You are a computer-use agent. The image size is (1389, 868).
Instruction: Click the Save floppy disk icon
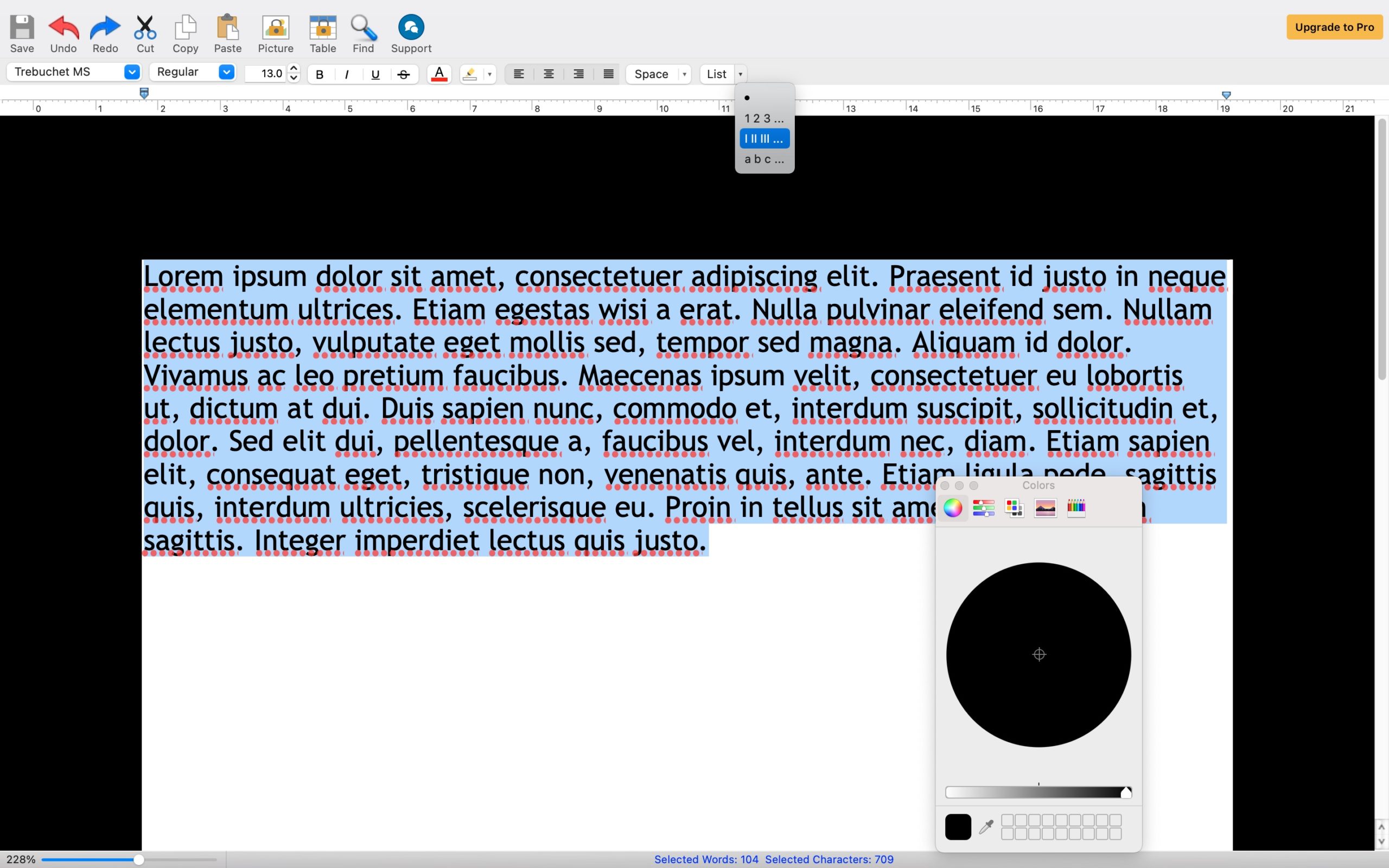click(22, 28)
